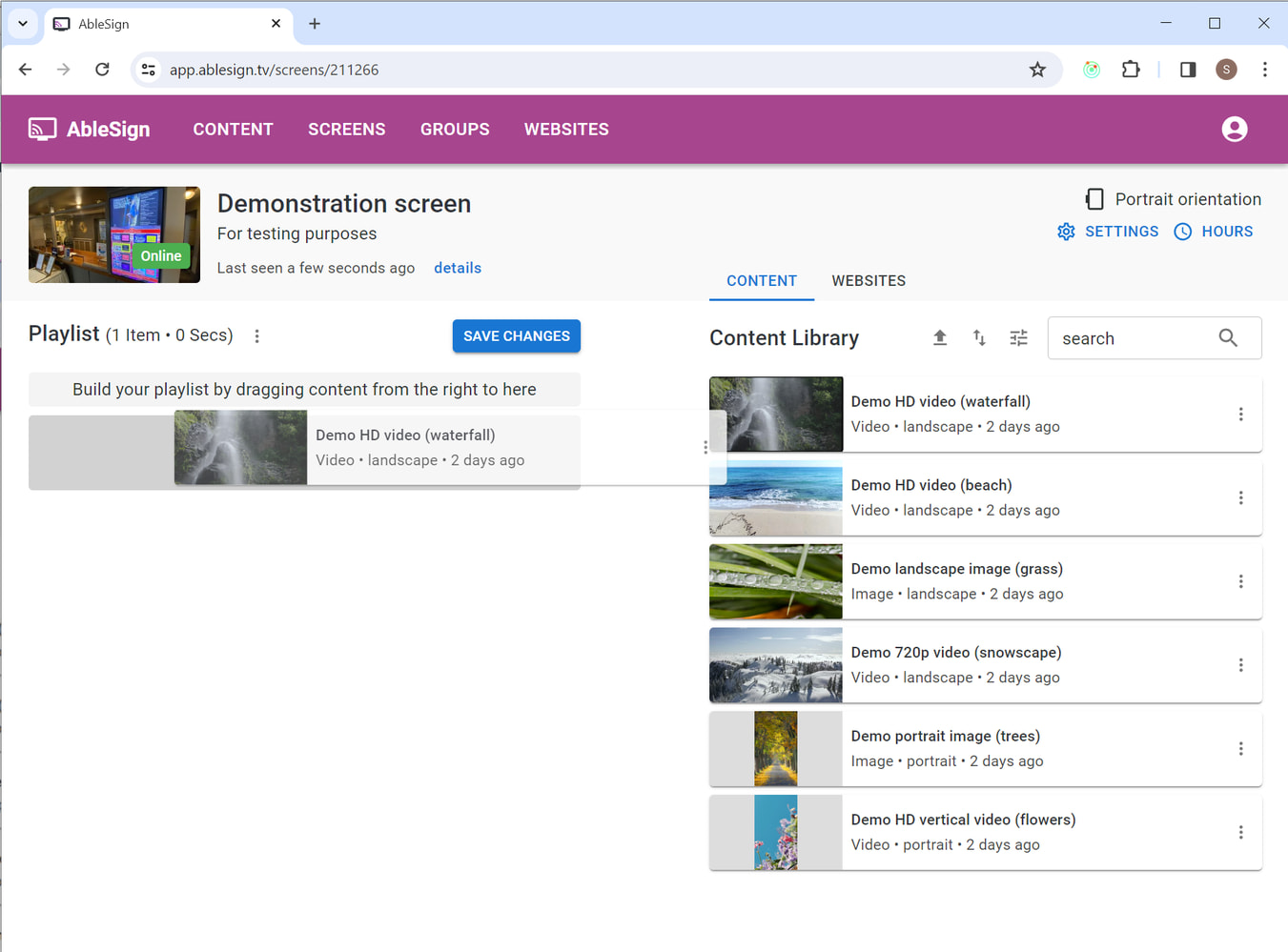Expand options for Demo portrait image (trees)
The image size is (1288, 952).
click(1240, 749)
